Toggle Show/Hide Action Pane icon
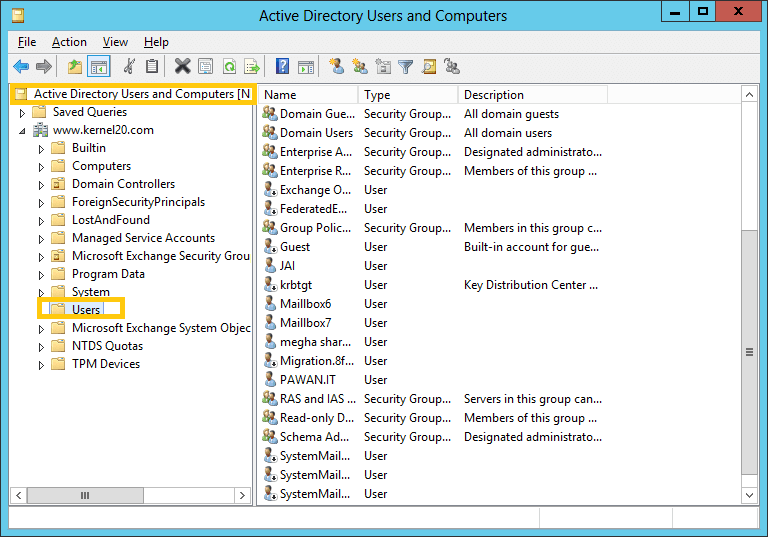 point(306,67)
